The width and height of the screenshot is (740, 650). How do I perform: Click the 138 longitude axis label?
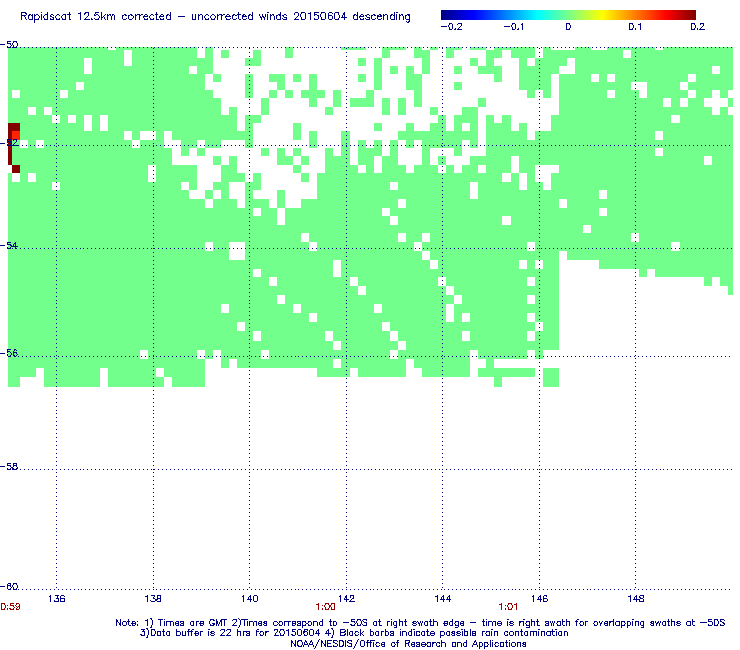click(153, 599)
